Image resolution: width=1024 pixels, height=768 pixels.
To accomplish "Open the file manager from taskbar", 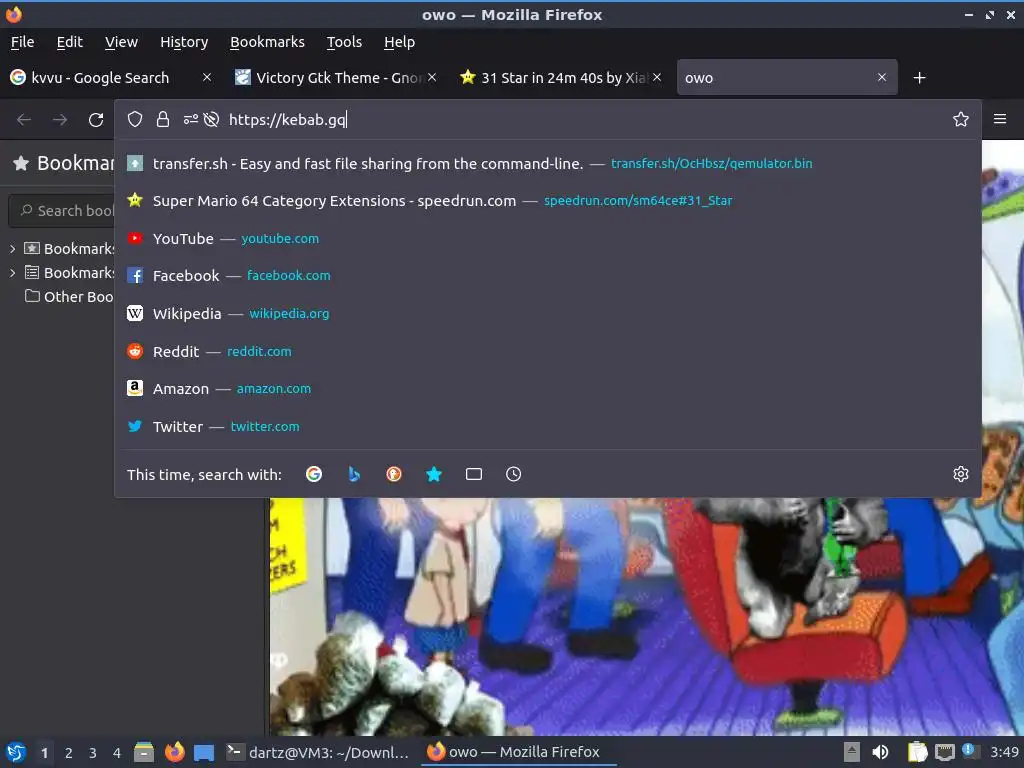I will click(x=144, y=752).
